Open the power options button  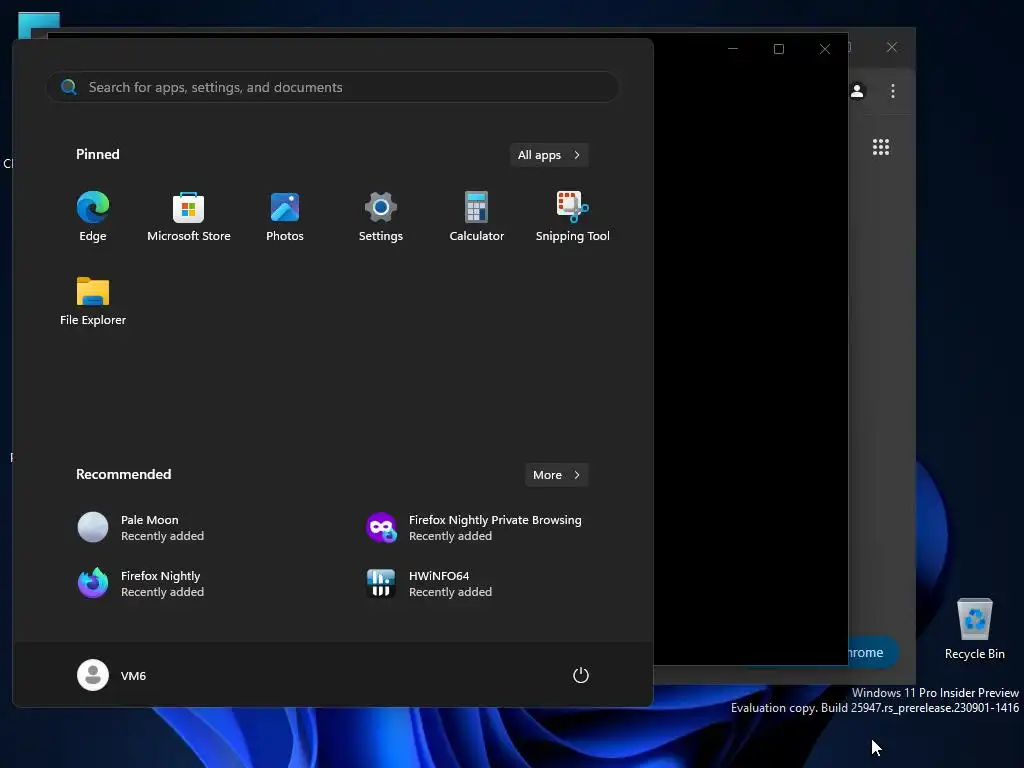pos(581,675)
